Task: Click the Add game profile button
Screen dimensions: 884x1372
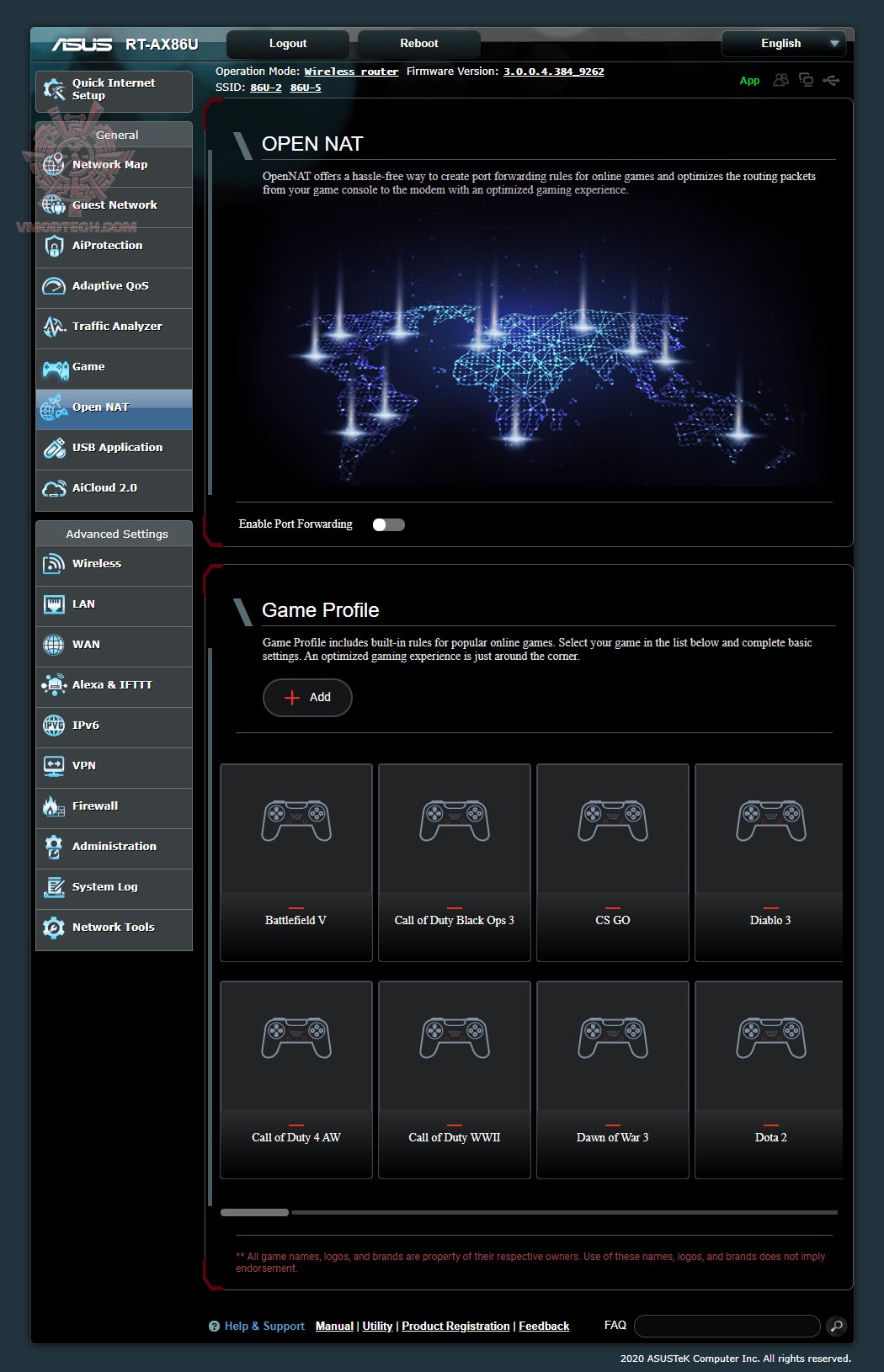Action: tap(307, 698)
